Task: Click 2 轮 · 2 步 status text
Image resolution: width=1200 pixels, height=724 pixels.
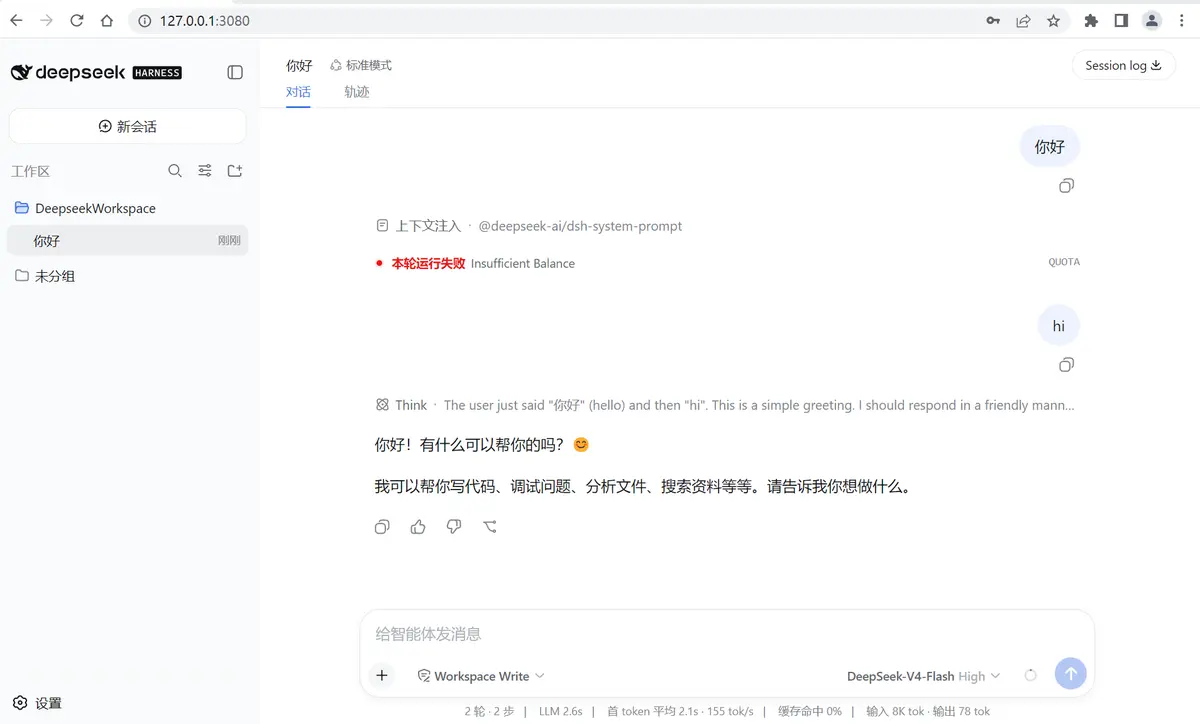Action: [x=490, y=711]
